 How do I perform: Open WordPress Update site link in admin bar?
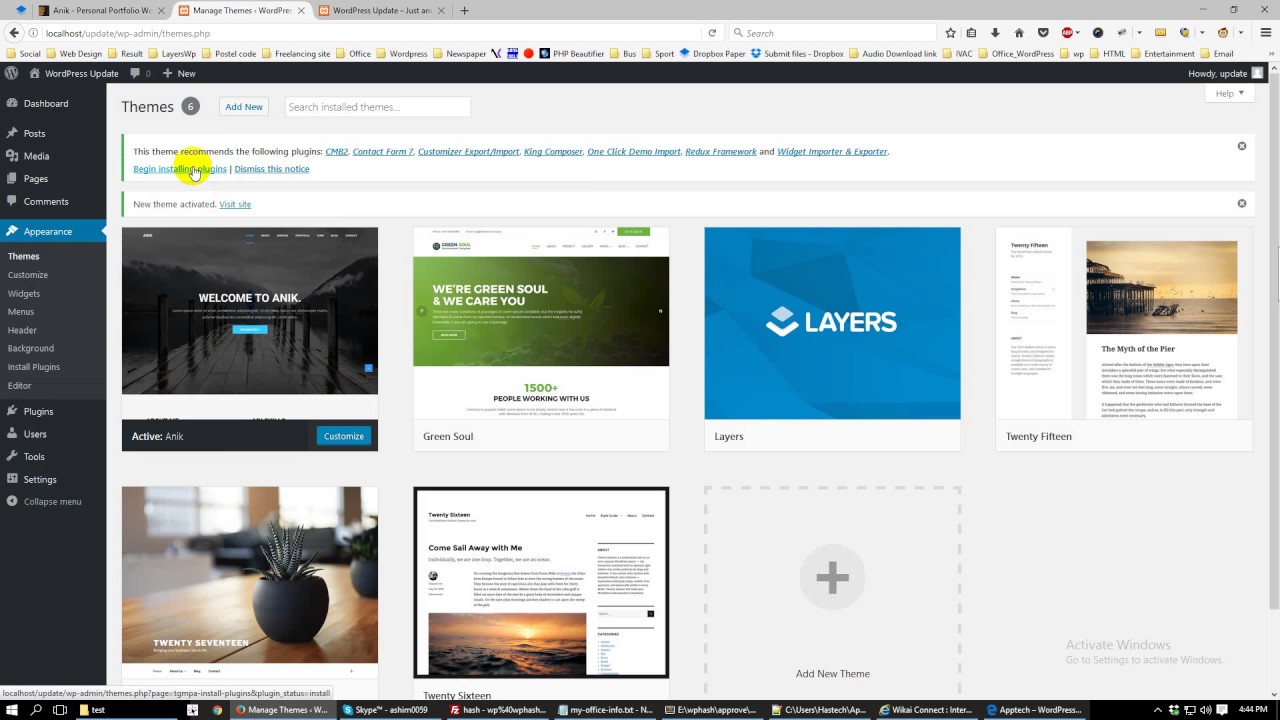pos(74,73)
